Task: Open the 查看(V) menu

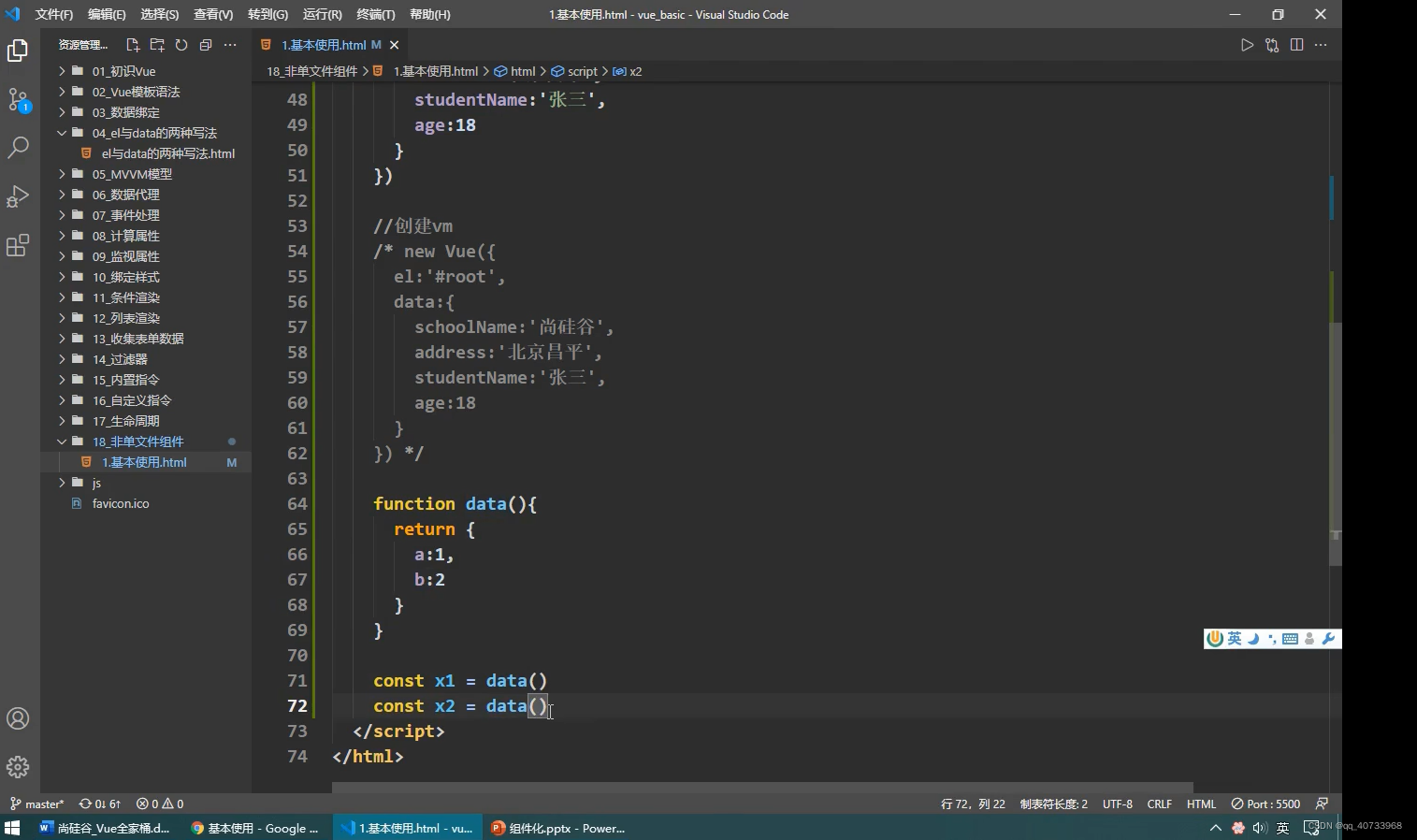Action: pos(213,15)
